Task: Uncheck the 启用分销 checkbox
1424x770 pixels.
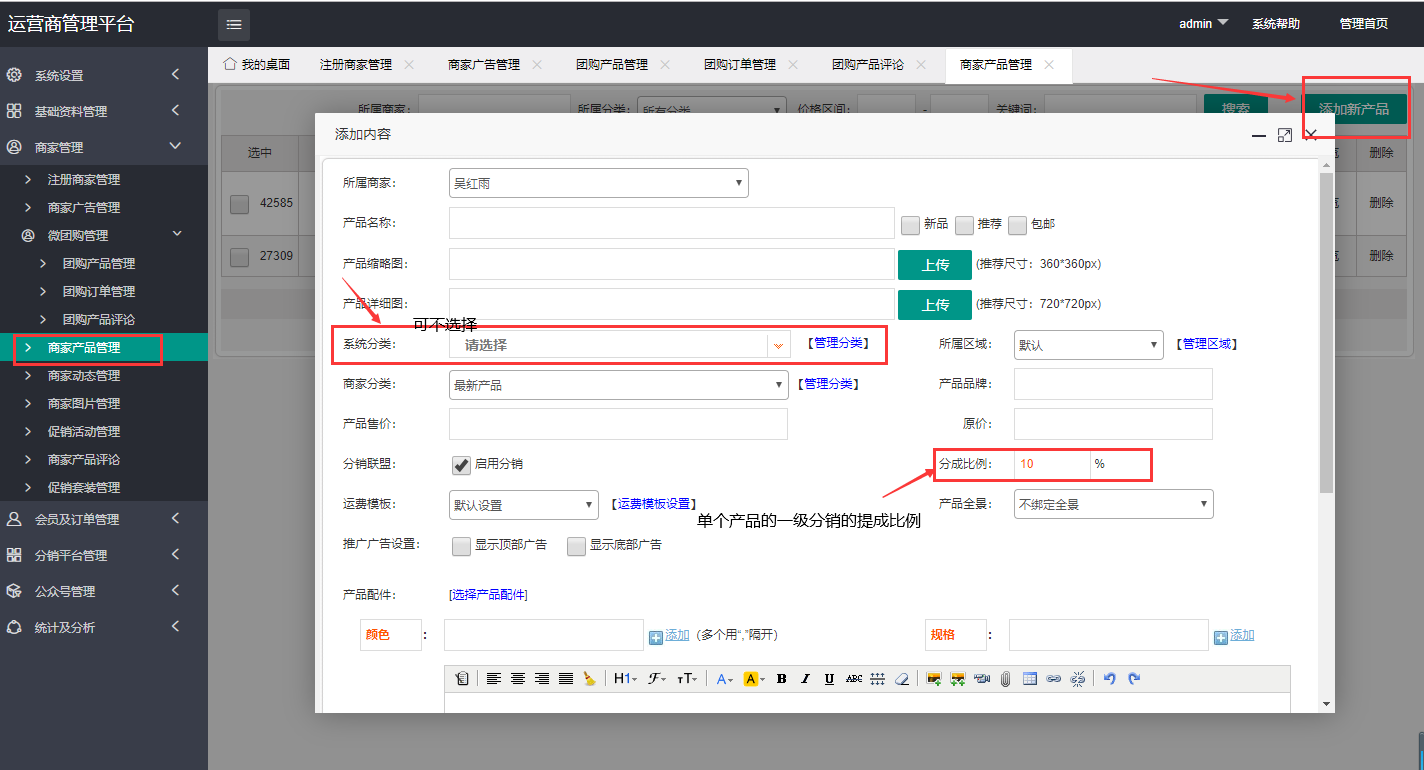Action: [461, 465]
